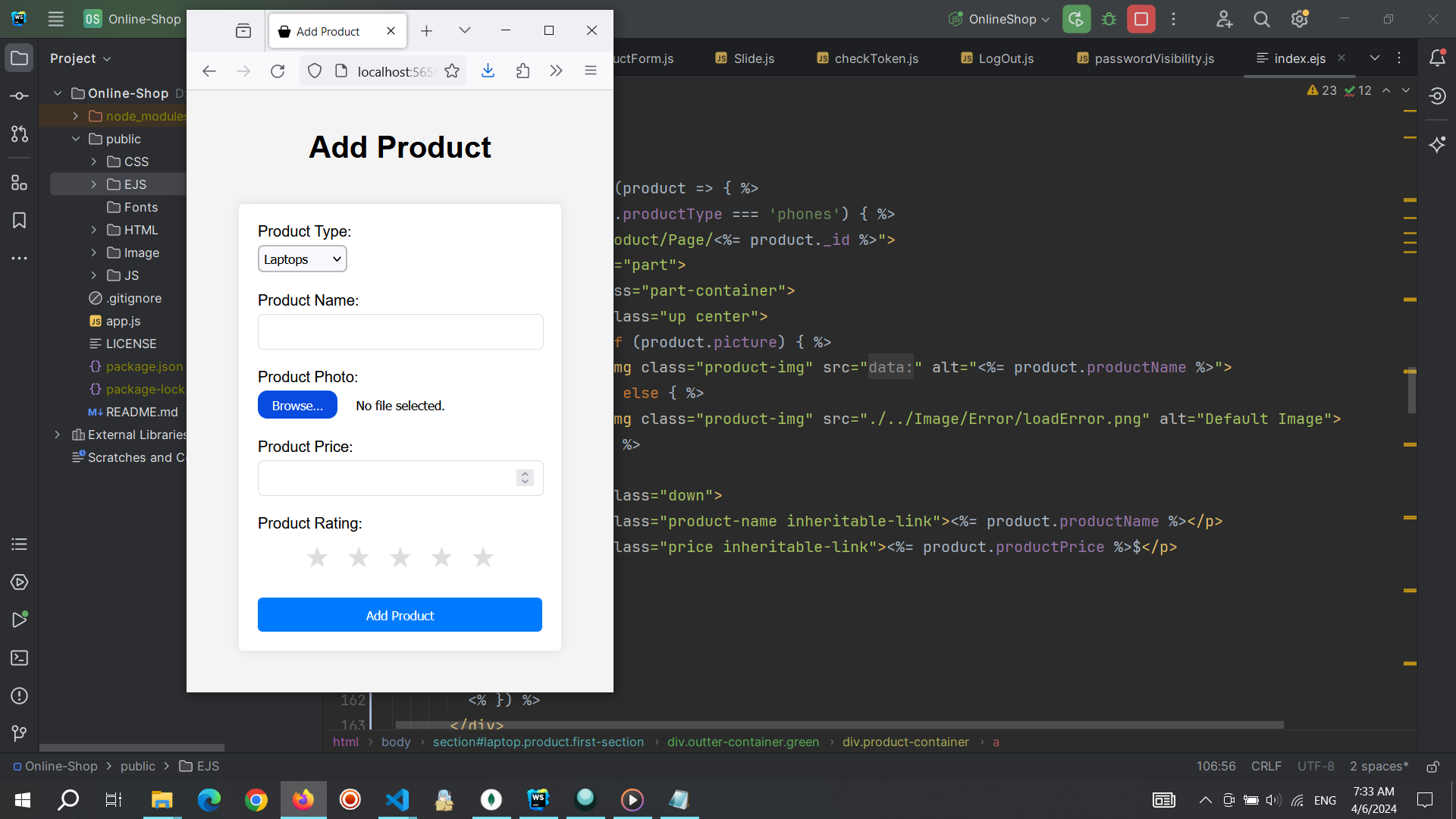Open the Notifications bell icon

click(x=1437, y=58)
